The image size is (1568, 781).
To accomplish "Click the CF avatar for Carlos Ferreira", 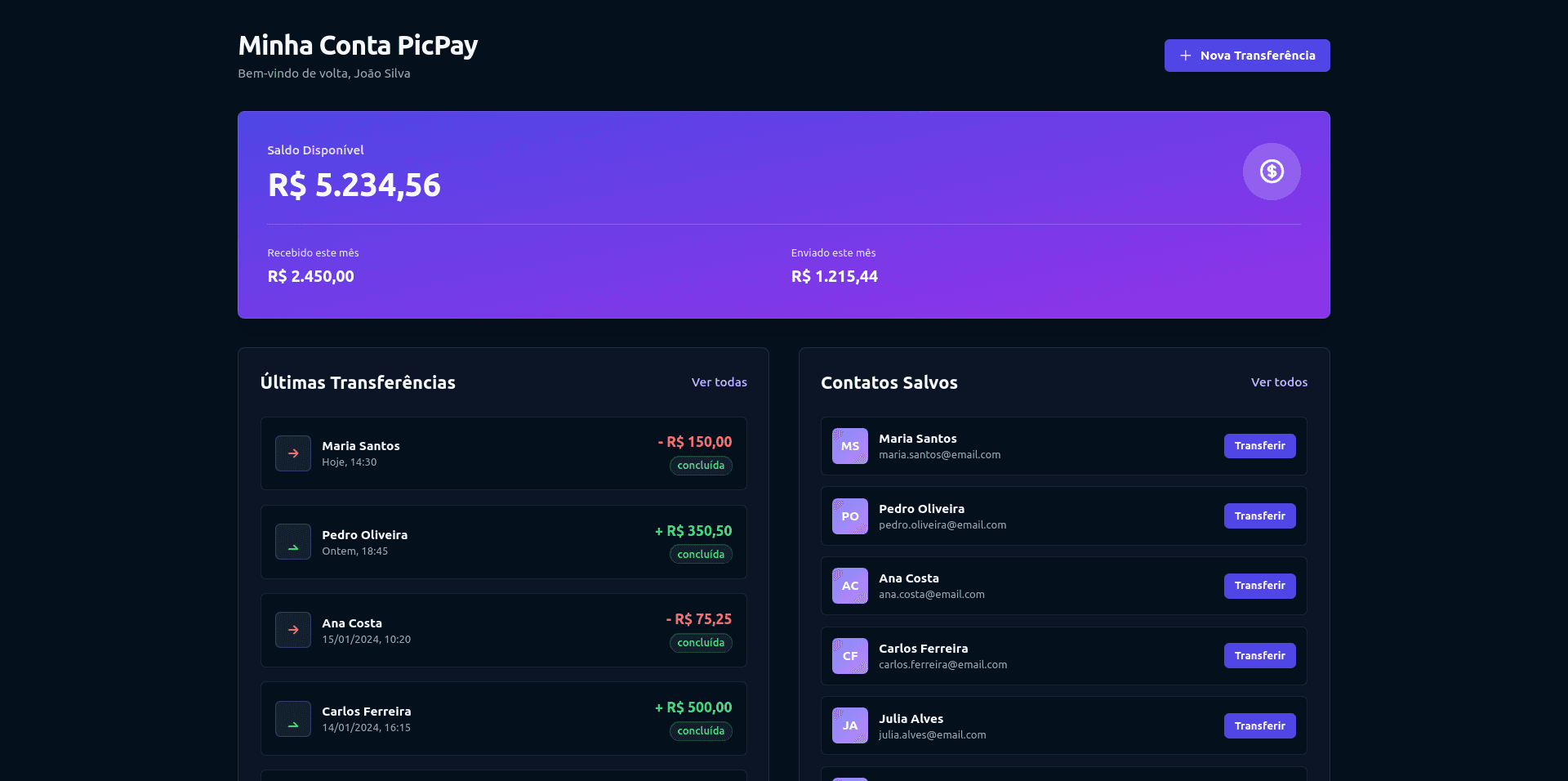I will click(x=850, y=656).
